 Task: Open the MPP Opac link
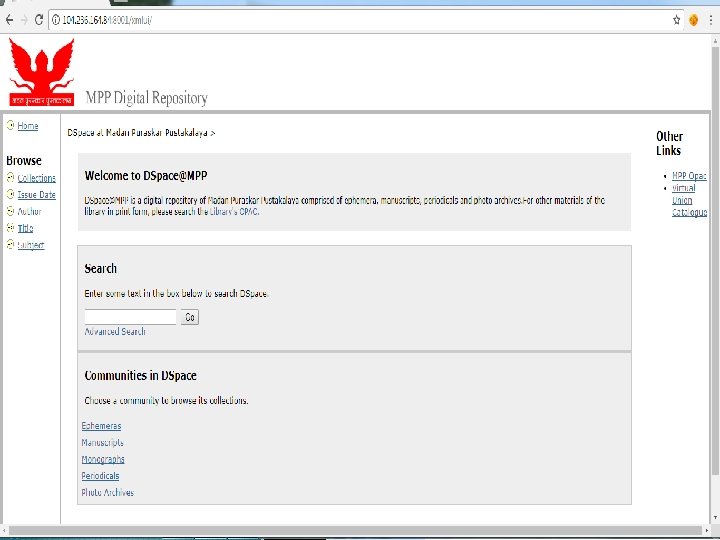689,175
